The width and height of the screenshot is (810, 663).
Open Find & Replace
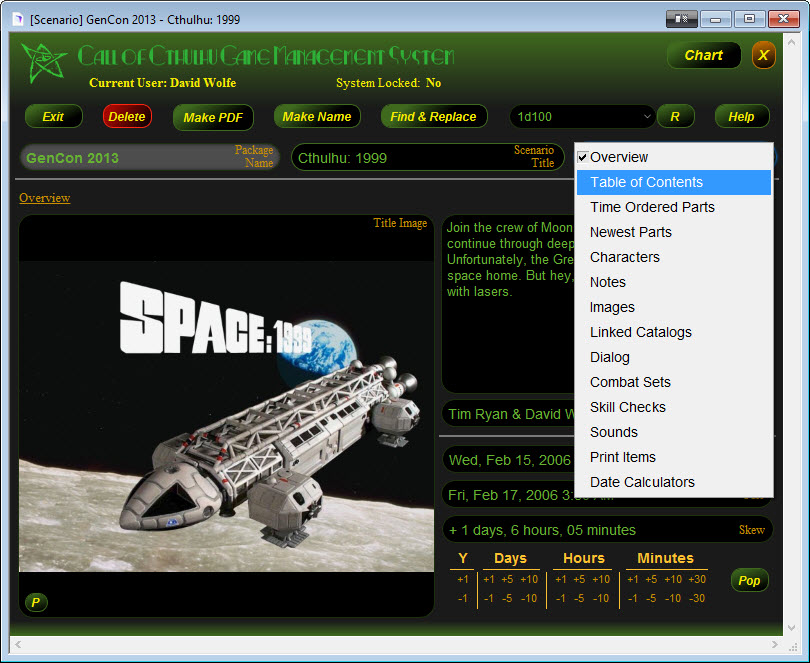433,116
